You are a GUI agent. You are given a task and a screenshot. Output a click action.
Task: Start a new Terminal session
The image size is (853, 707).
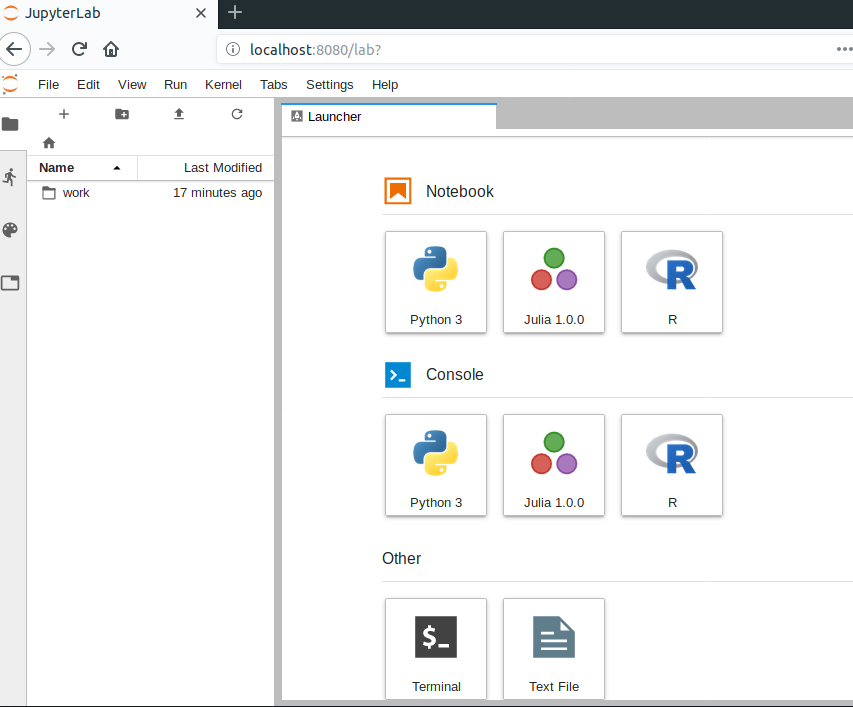click(436, 649)
